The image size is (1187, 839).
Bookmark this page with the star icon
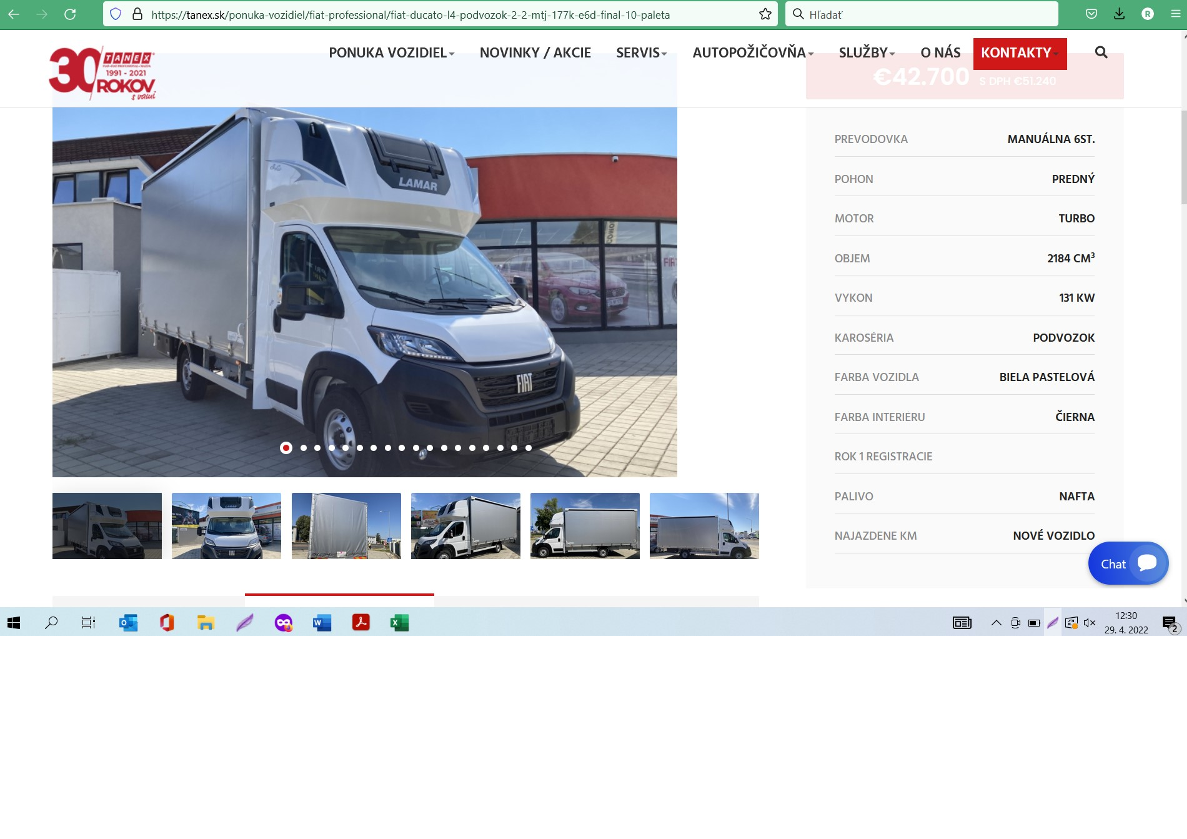coord(765,14)
